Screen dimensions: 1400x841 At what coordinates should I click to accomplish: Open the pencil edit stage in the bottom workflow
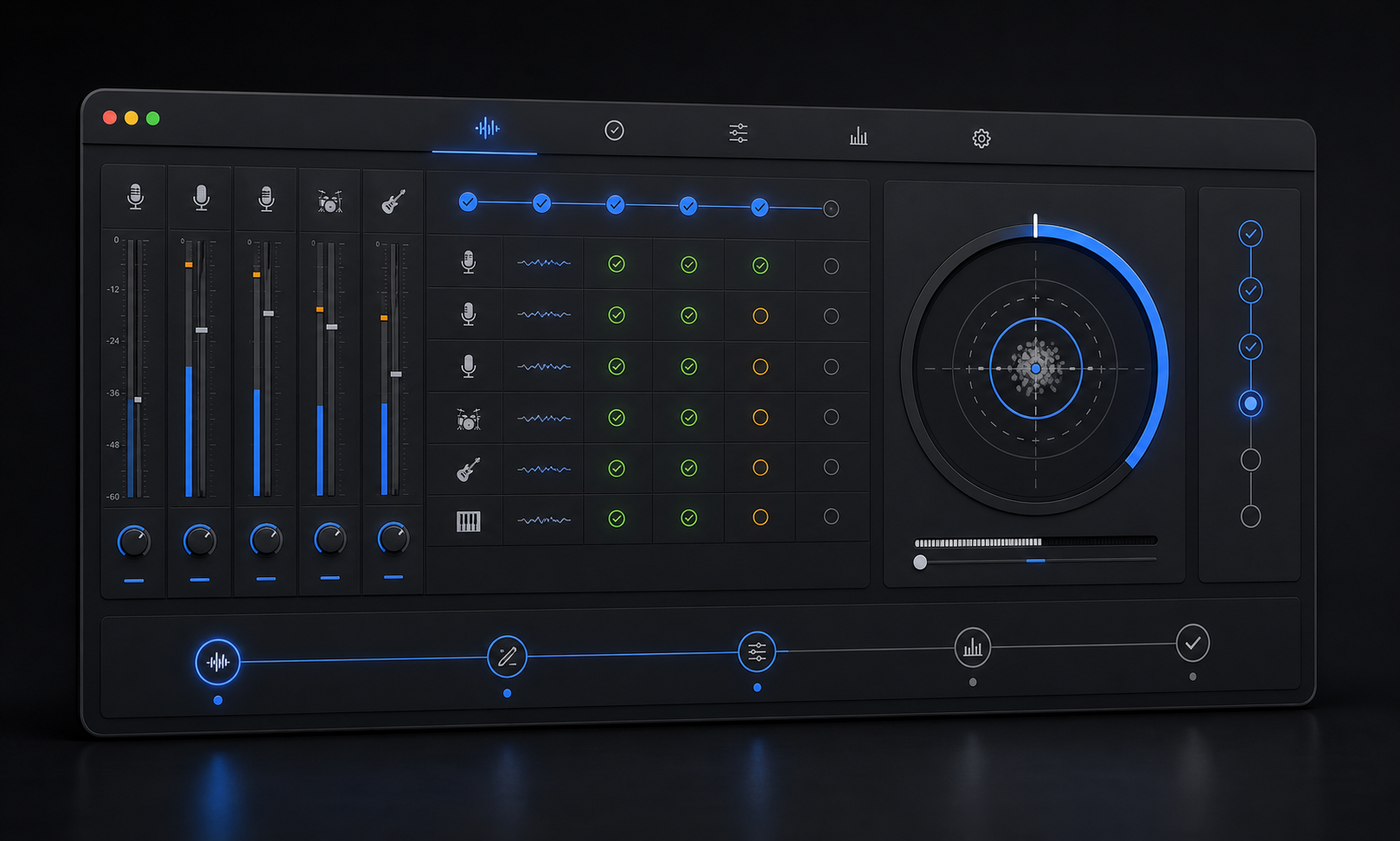coord(507,657)
